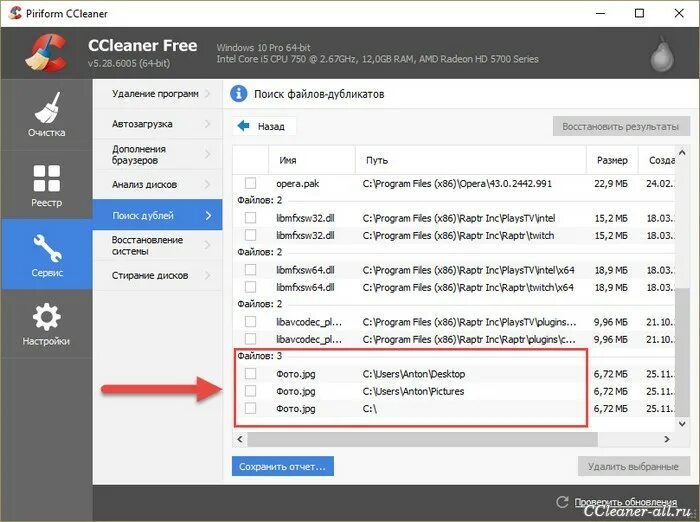Image resolution: width=700 pixels, height=522 pixels.
Task: Open the Настройки gear section
Action: coord(46,323)
